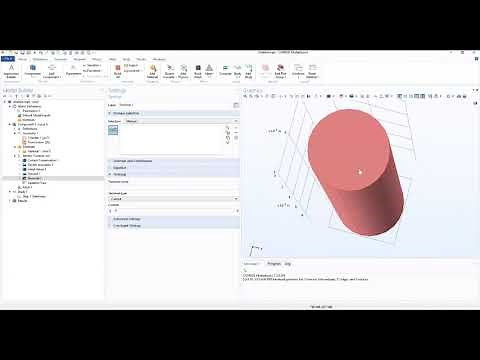
Task: Open Parameters from the ribbon
Action: [73, 71]
